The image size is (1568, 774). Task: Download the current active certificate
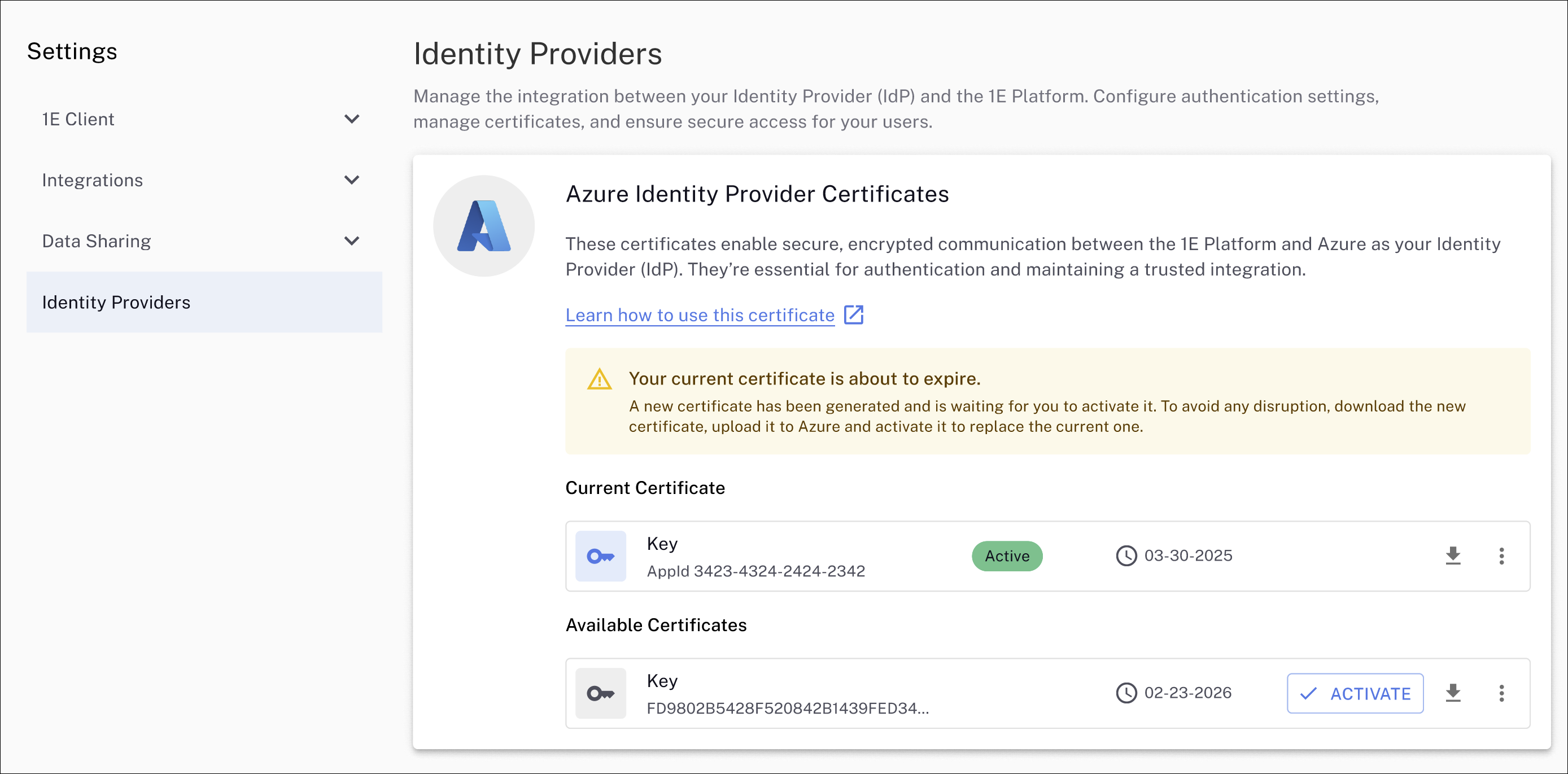click(1453, 556)
